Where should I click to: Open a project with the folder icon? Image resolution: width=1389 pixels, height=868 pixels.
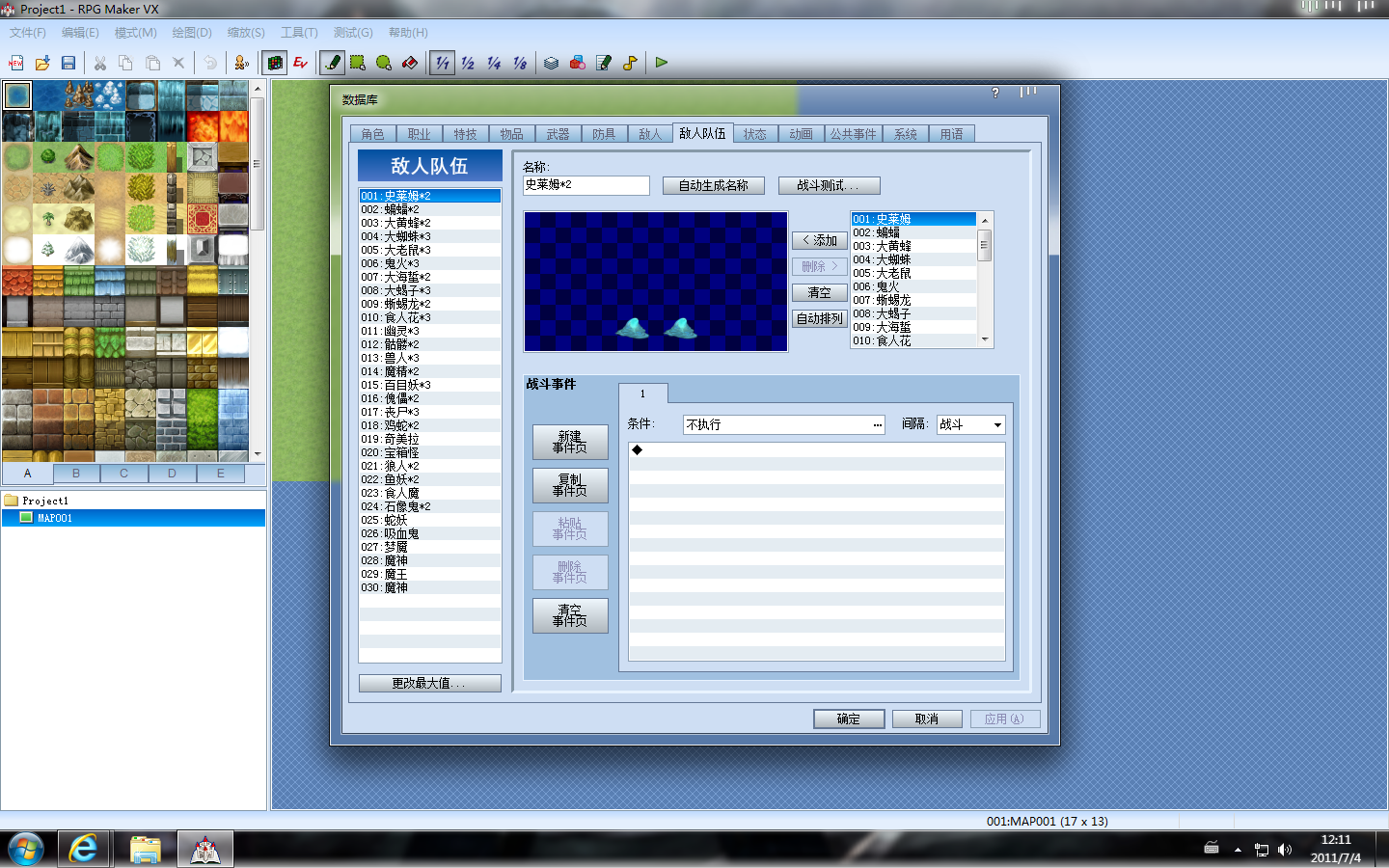(42, 63)
